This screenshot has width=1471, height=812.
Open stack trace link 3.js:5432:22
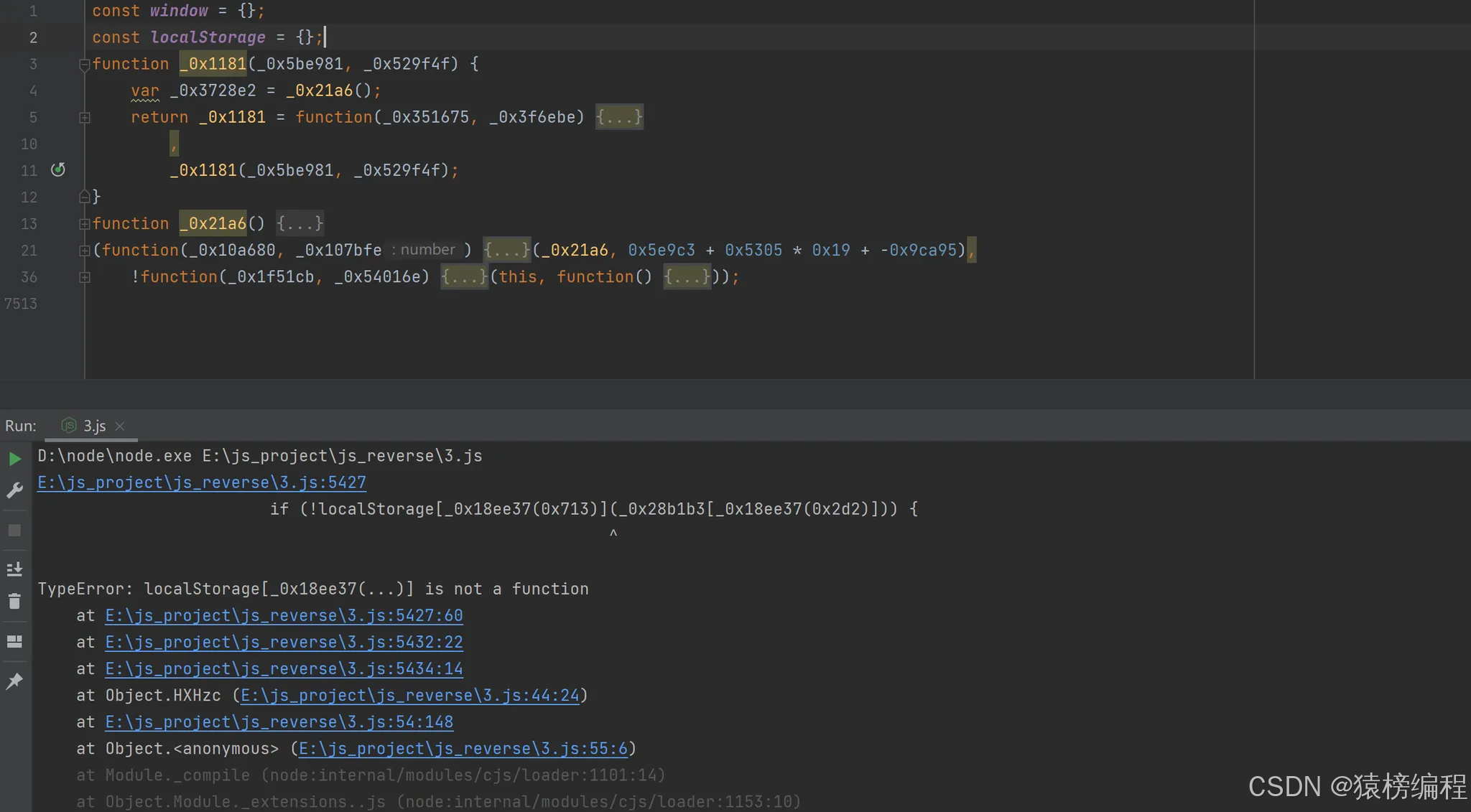[284, 642]
